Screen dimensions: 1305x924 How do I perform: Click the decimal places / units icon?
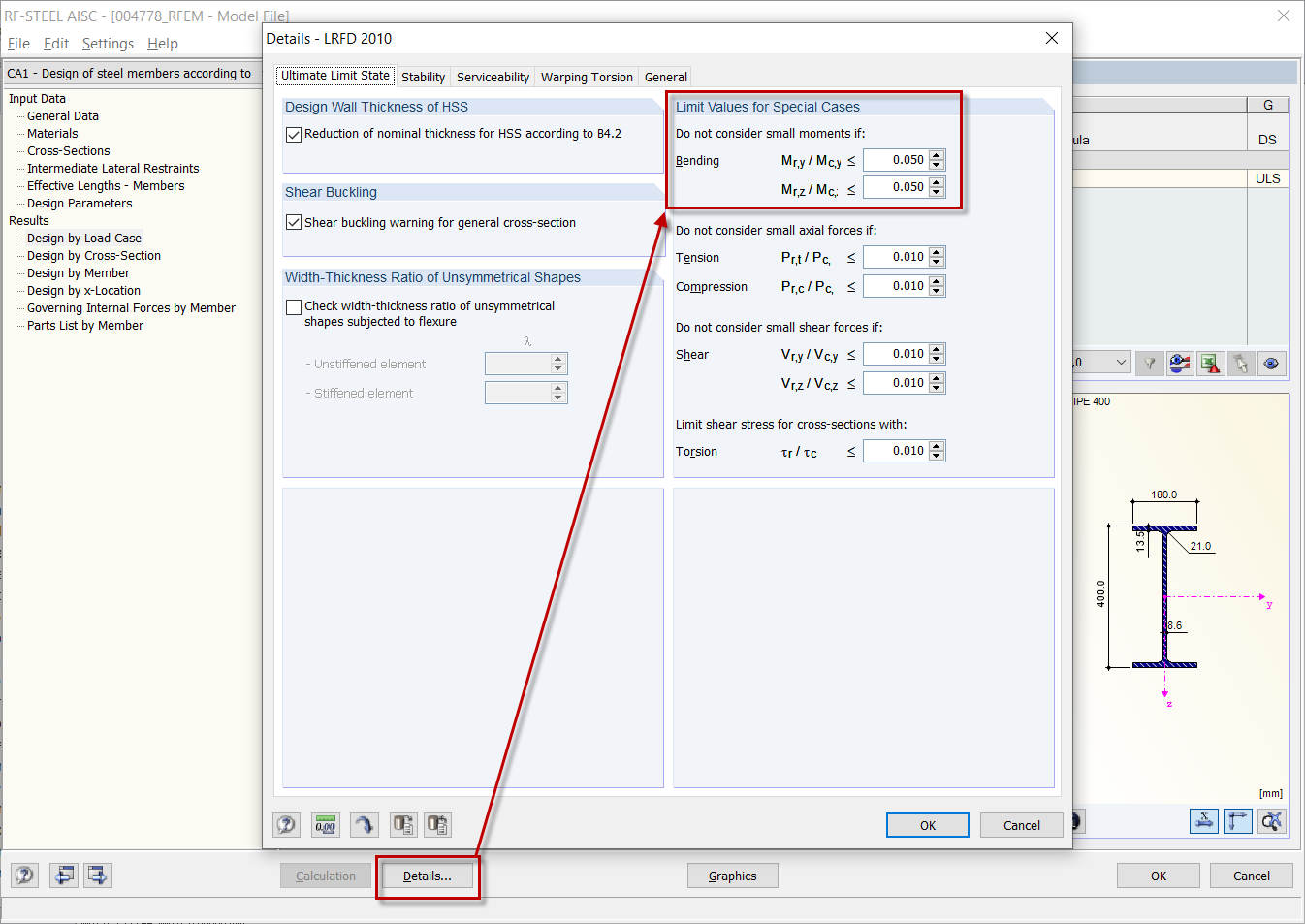click(x=325, y=824)
